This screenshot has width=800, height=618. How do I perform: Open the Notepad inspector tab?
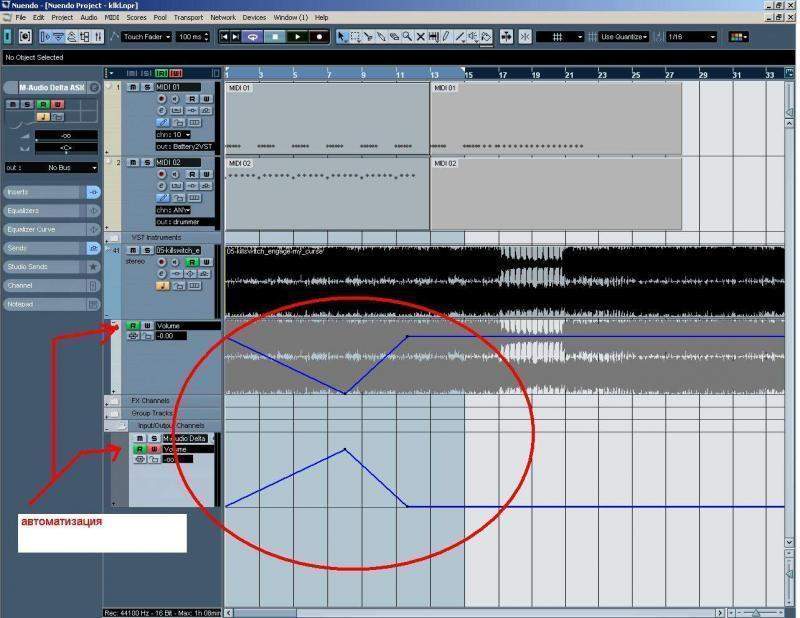[x=52, y=304]
